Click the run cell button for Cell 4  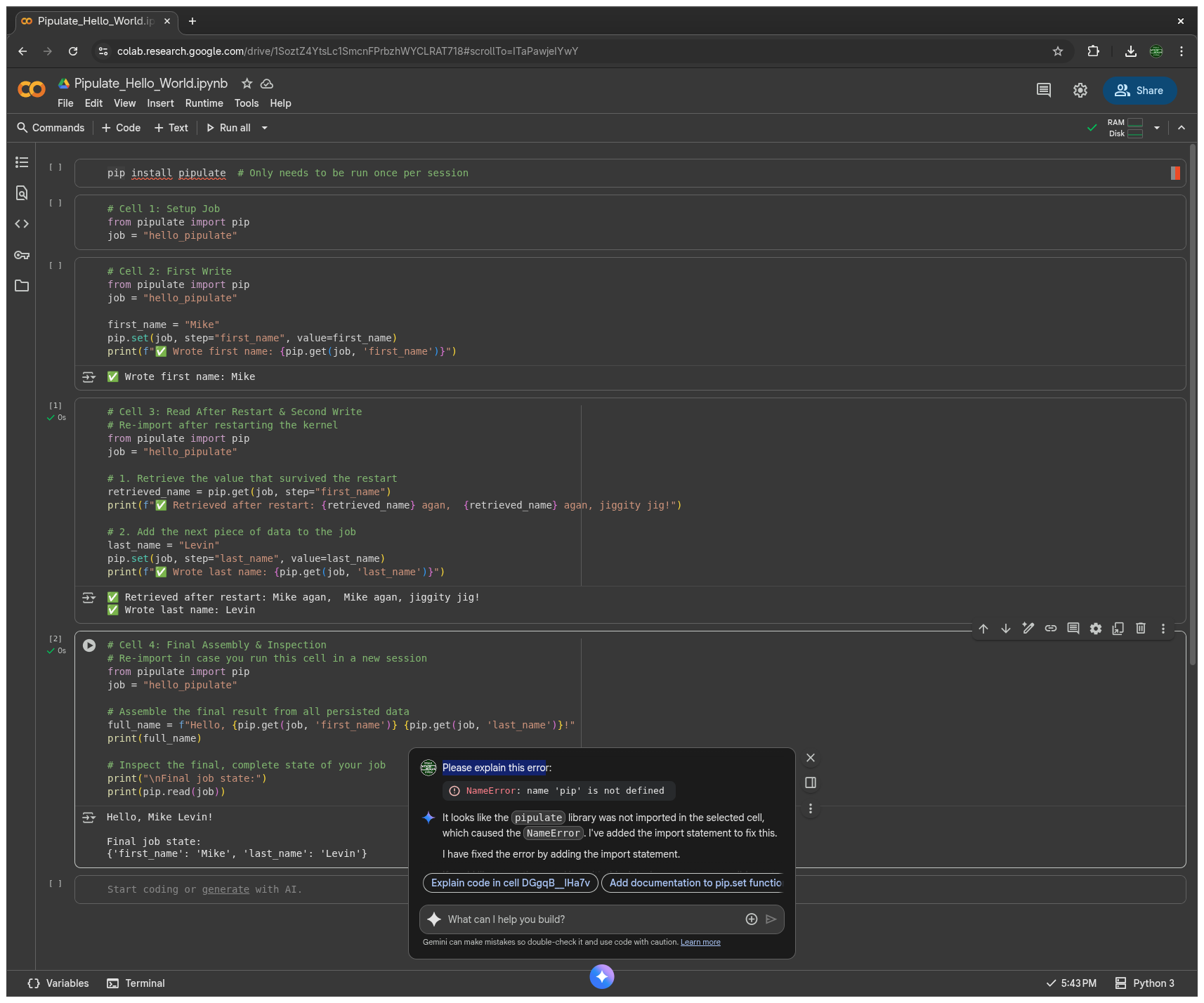(x=89, y=645)
